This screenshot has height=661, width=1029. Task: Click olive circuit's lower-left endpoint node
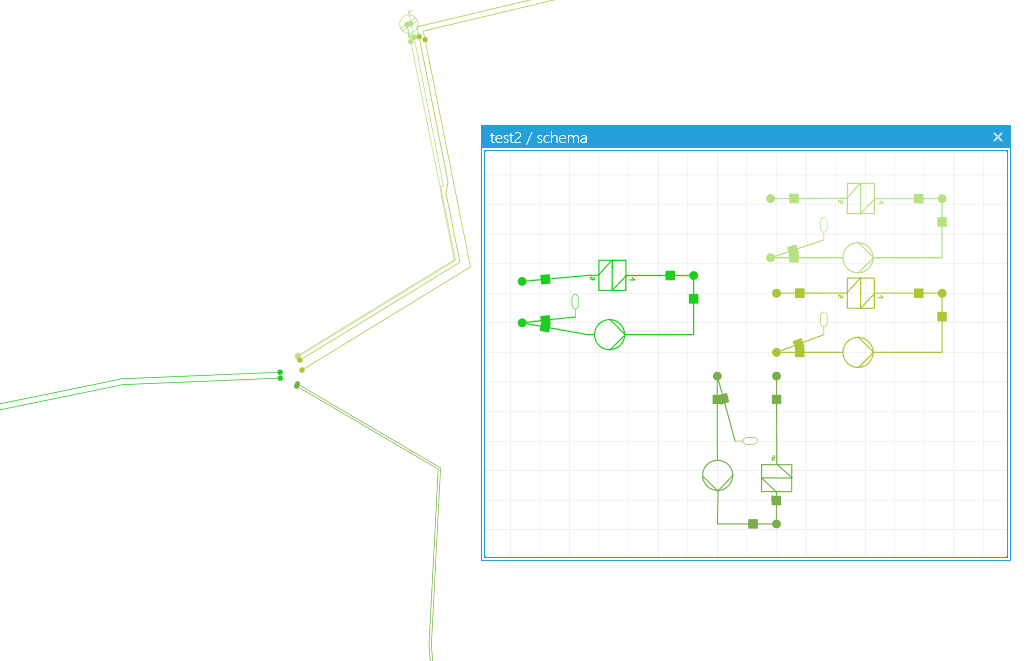pos(776,352)
